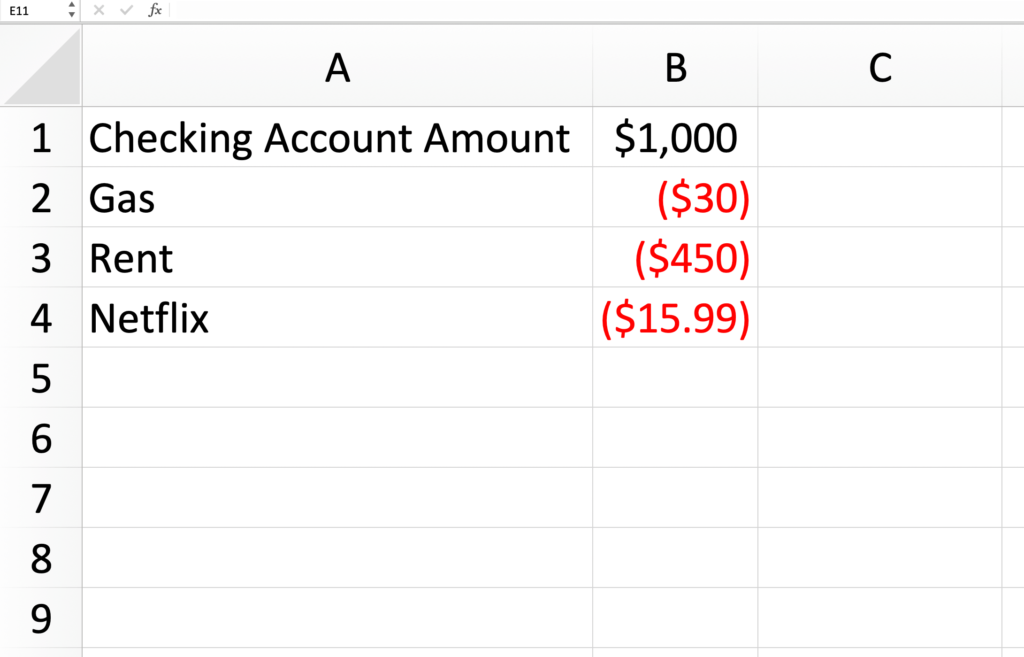Select column C header
Screen dimensions: 1024x657
(x=880, y=68)
